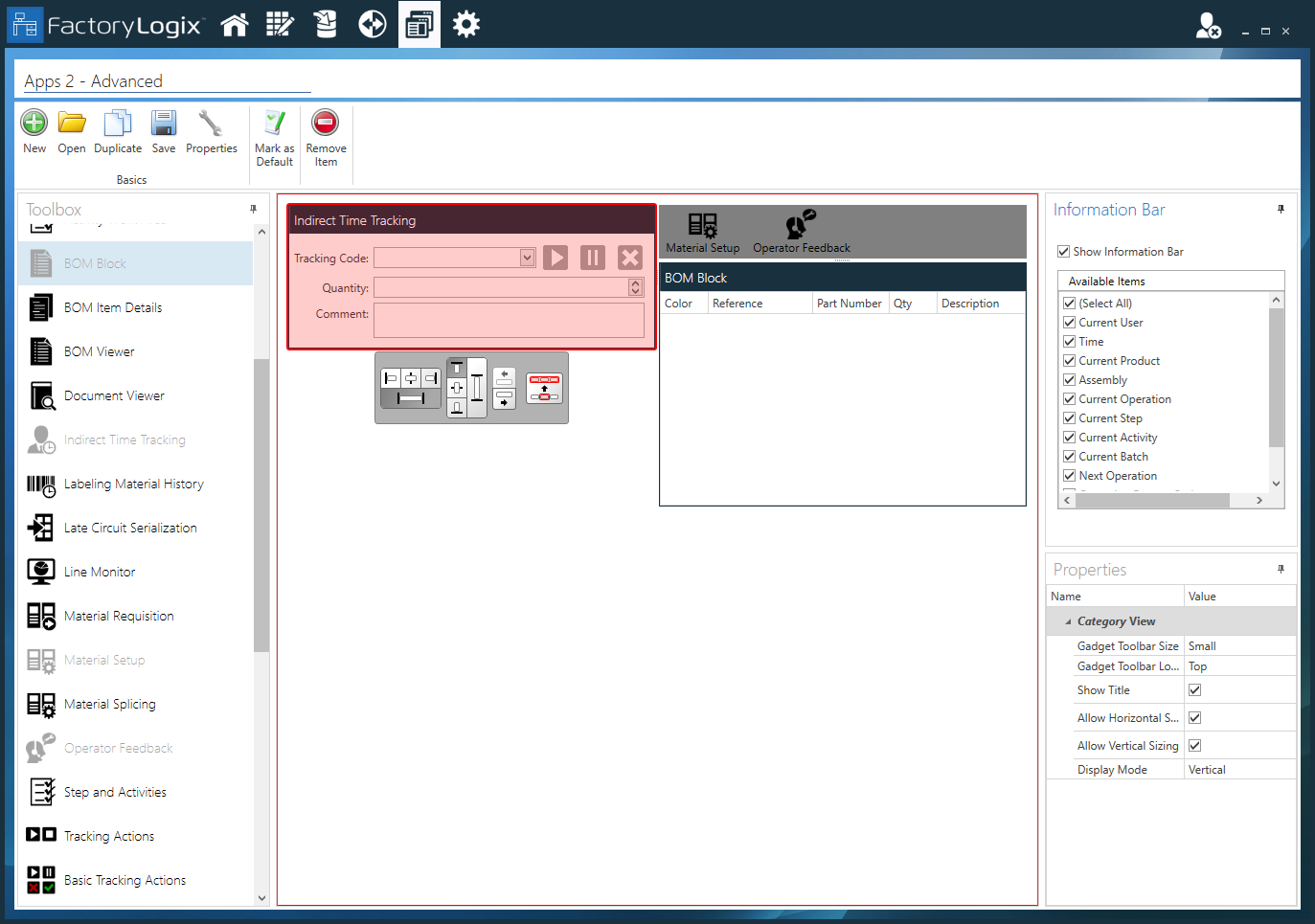
Task: Click the Apps 2 - Advanced title field
Action: tap(161, 81)
